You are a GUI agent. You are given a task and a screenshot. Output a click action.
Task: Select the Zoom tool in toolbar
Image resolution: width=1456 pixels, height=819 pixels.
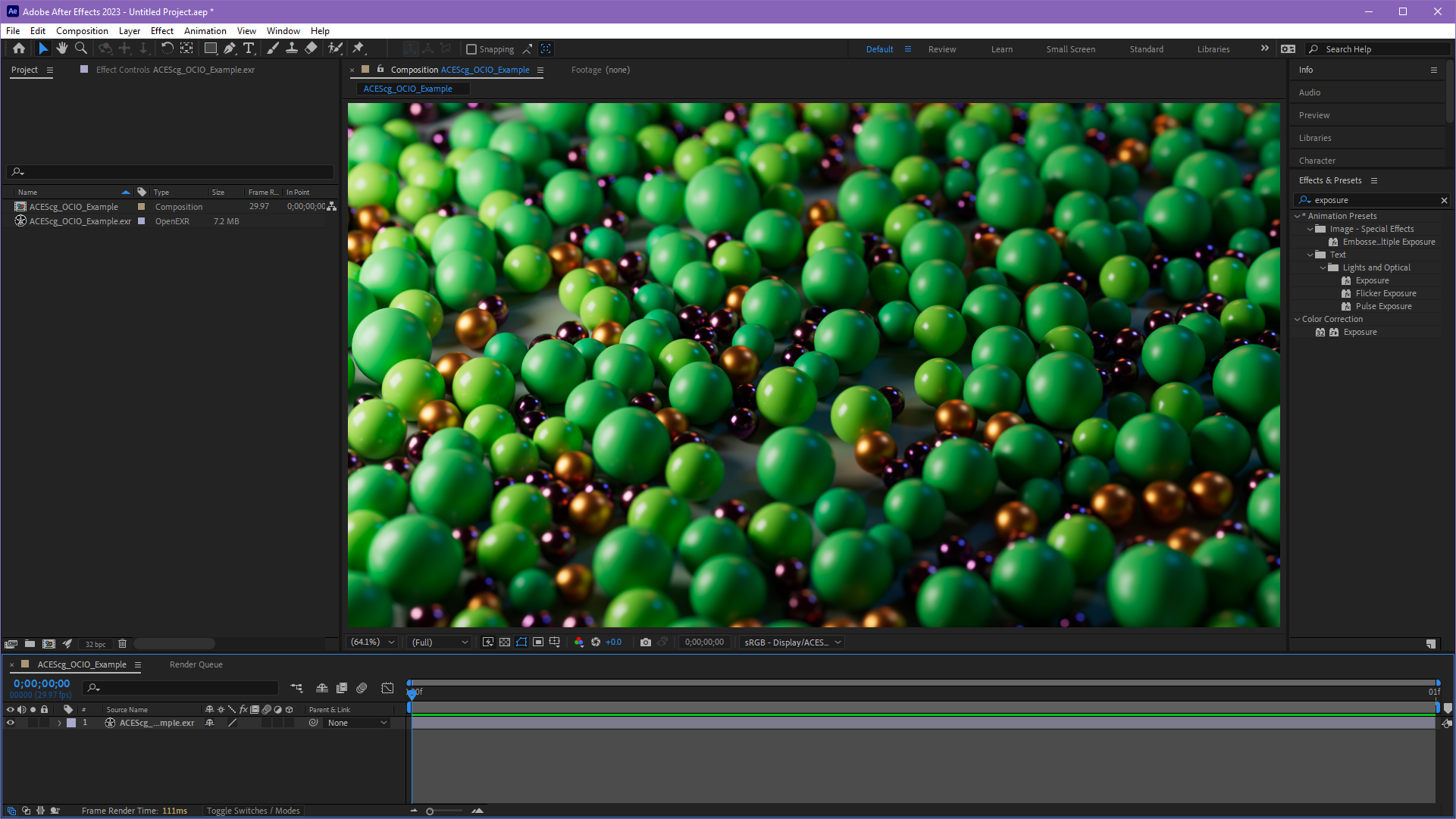tap(81, 48)
